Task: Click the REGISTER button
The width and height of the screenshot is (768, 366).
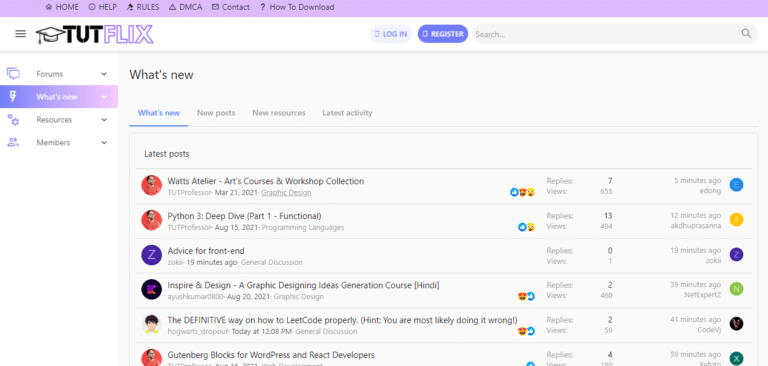Action: tap(443, 34)
